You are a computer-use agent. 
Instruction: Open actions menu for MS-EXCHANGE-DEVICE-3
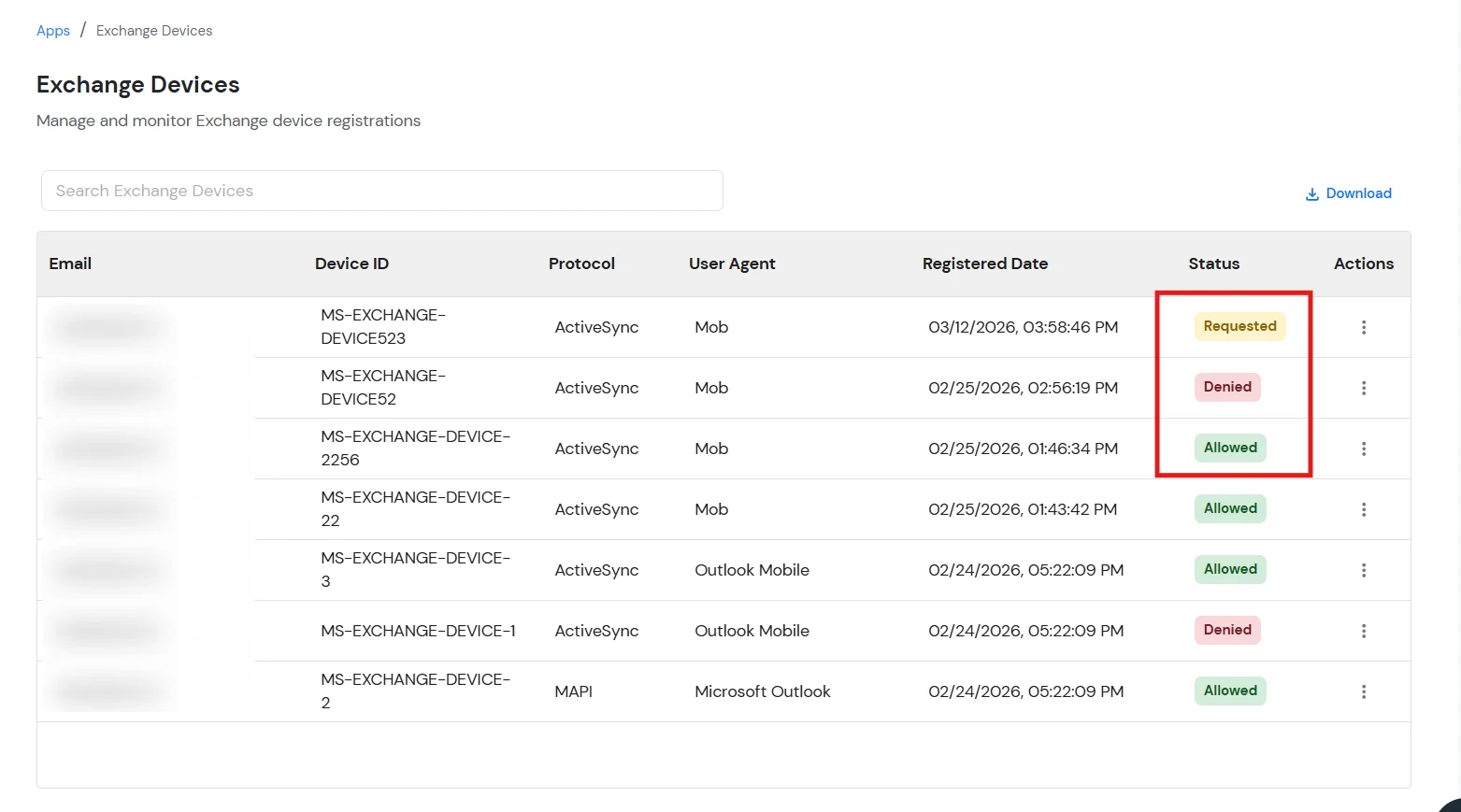tap(1363, 570)
